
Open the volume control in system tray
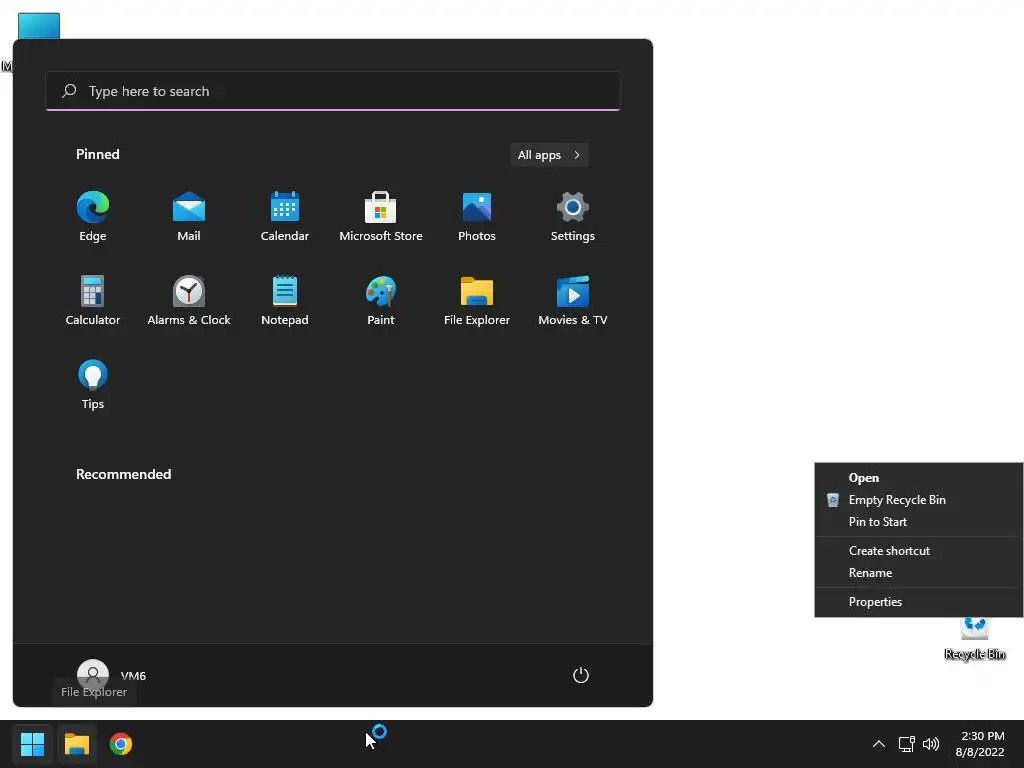pyautogui.click(x=931, y=744)
